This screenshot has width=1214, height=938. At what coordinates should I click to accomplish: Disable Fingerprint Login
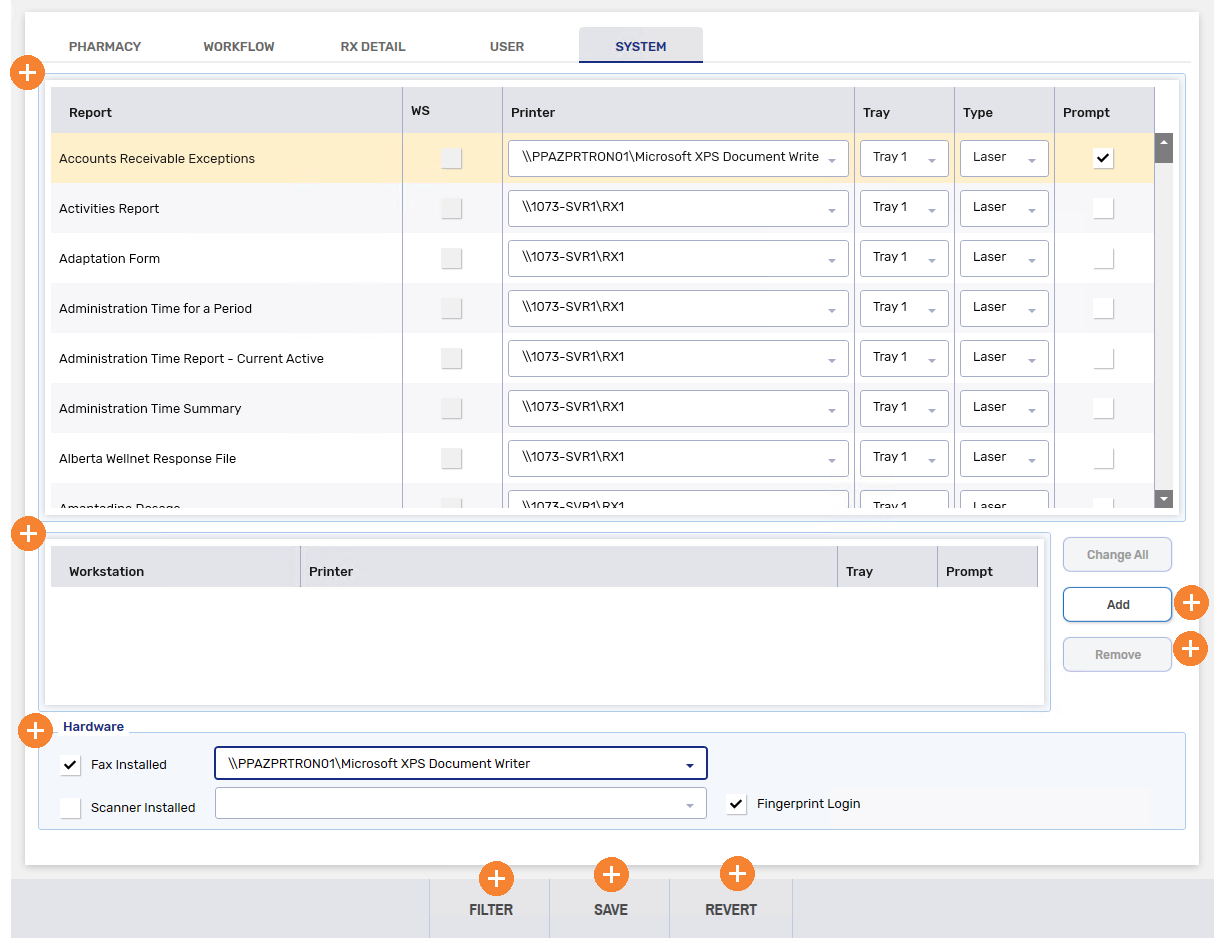pyautogui.click(x=736, y=803)
